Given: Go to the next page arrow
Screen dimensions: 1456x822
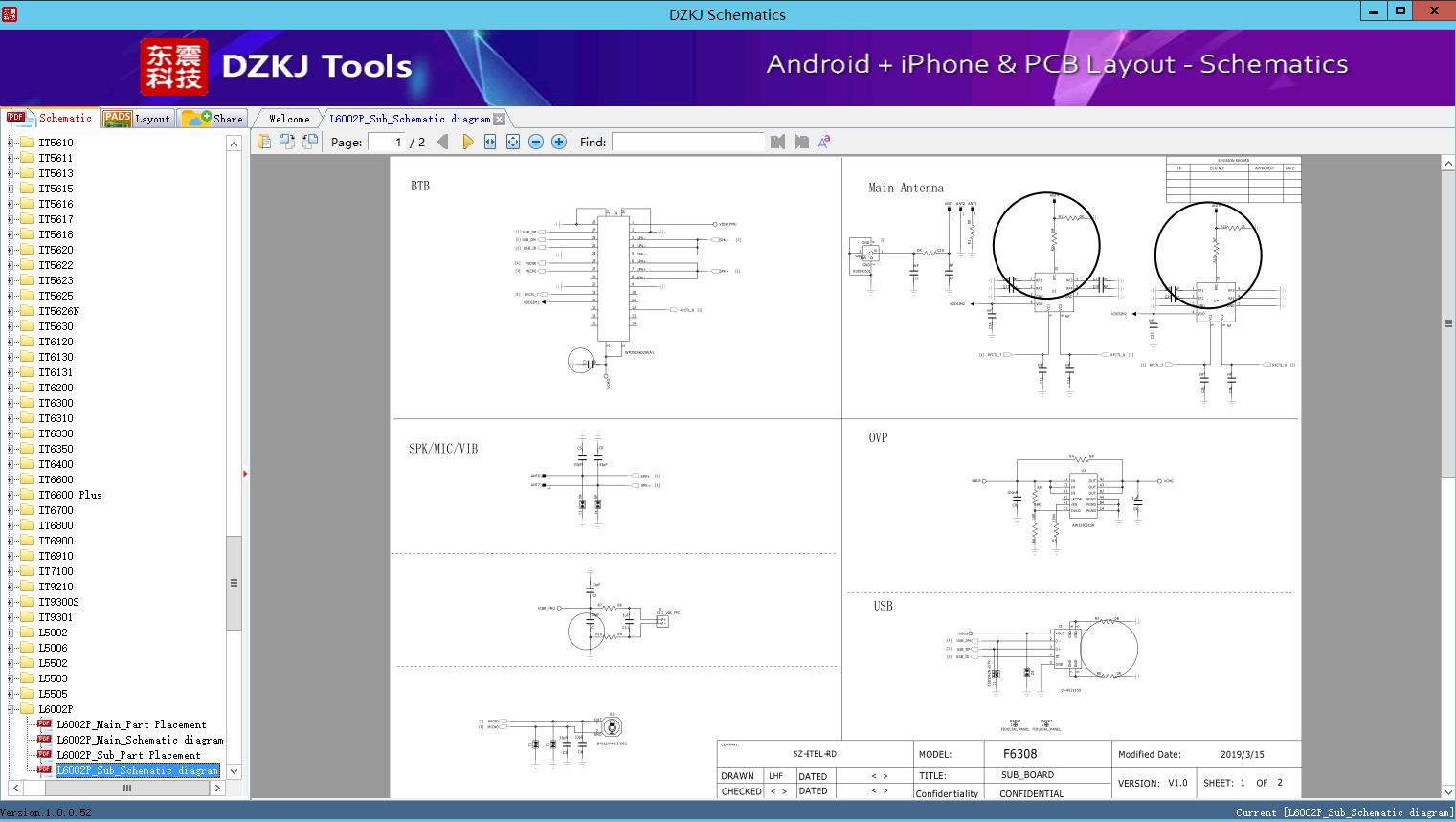Looking at the screenshot, I should 467,142.
